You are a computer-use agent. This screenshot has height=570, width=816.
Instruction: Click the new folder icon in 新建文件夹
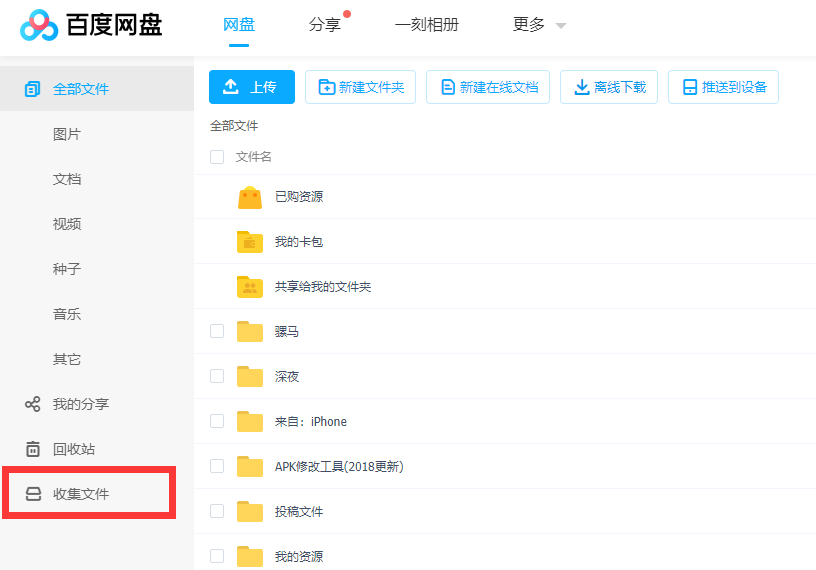[x=327, y=87]
